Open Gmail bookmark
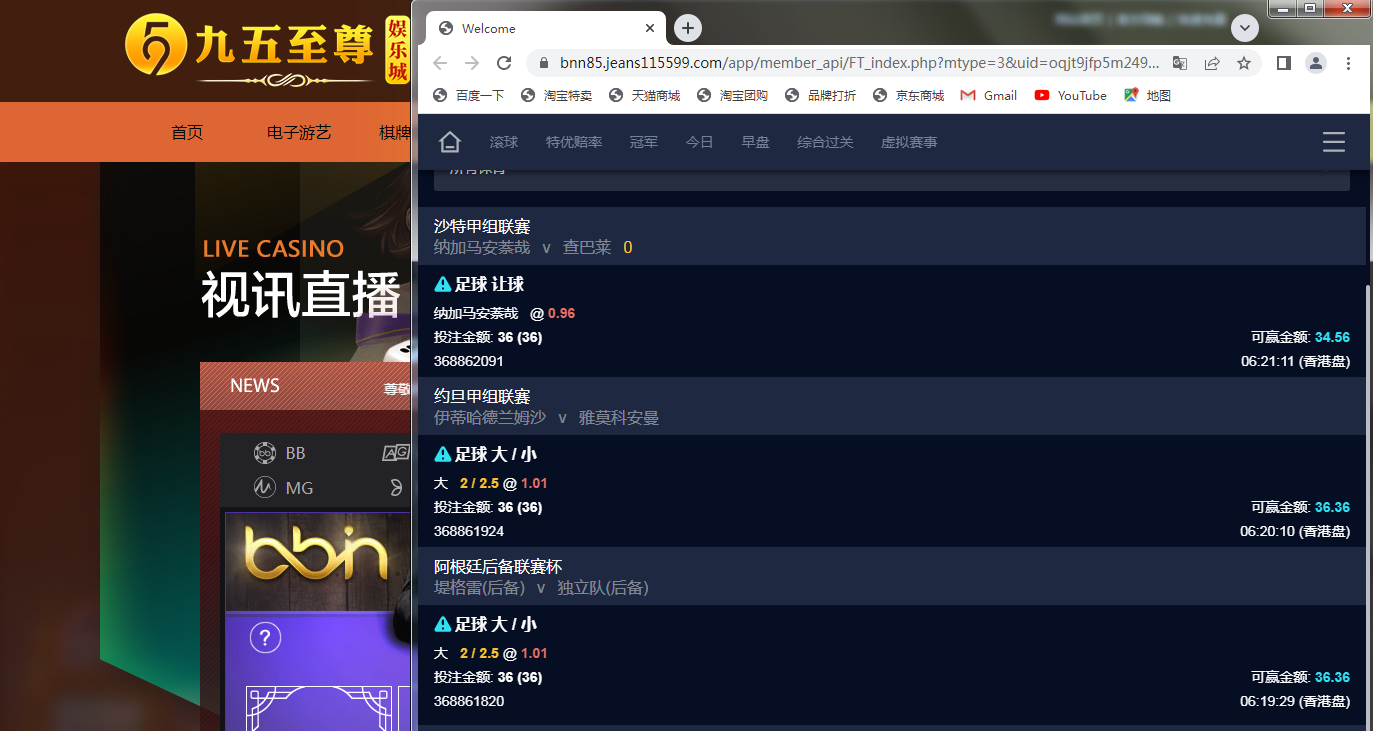This screenshot has height=731, width=1373. click(989, 96)
